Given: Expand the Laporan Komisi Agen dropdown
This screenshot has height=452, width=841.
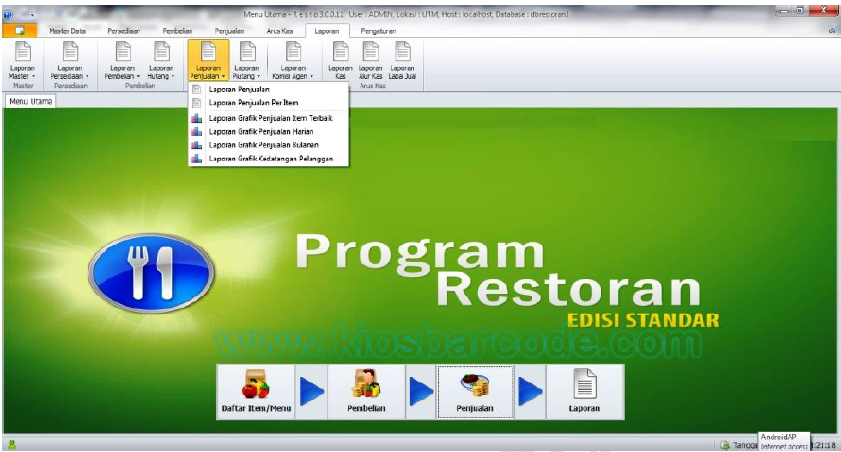Looking at the screenshot, I should click(x=292, y=60).
